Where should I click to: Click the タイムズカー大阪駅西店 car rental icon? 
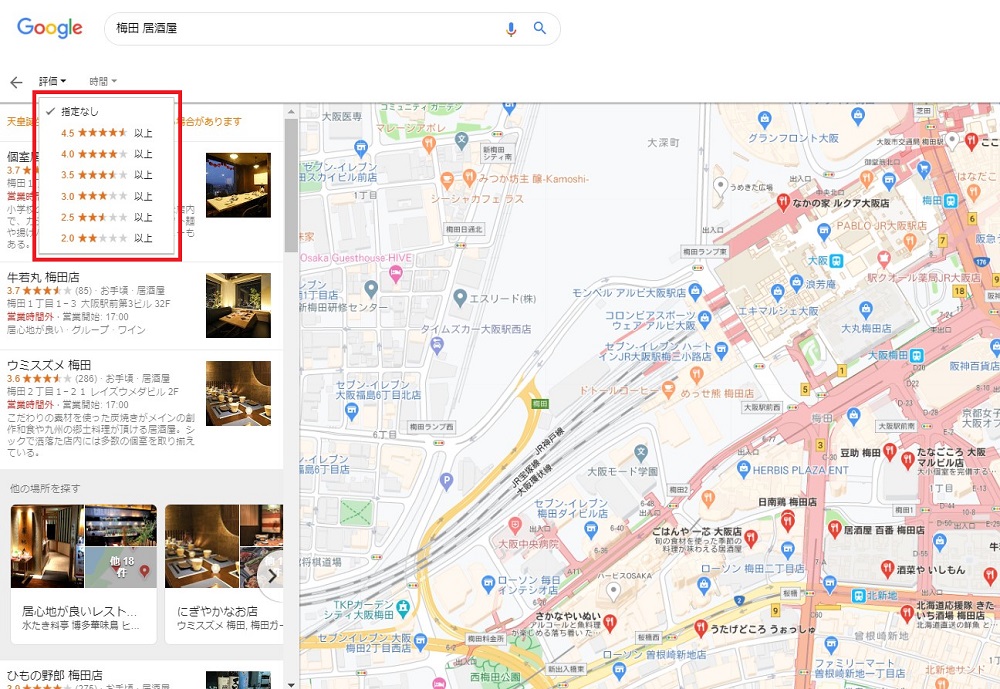(x=437, y=346)
